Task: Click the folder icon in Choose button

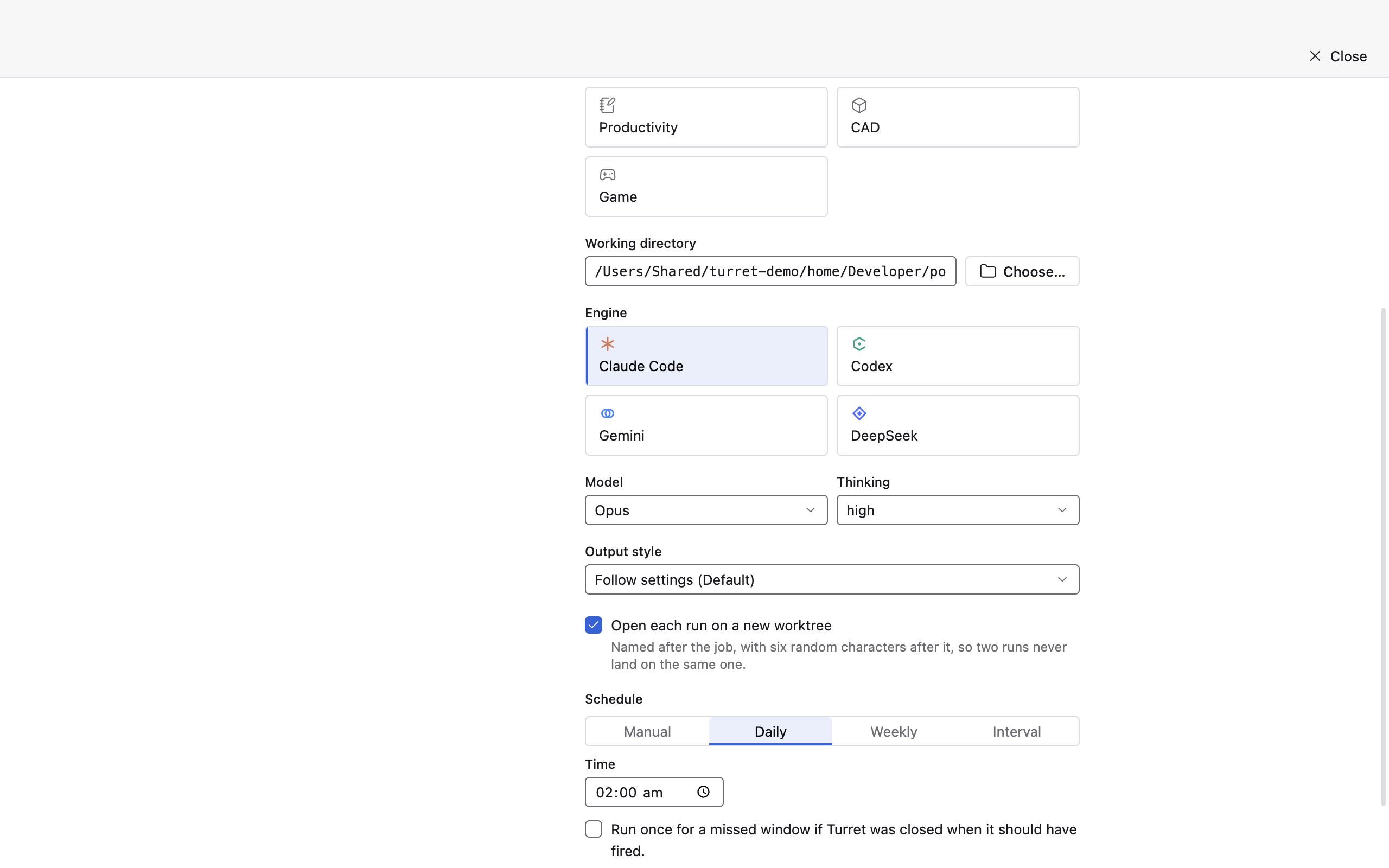Action: (987, 271)
